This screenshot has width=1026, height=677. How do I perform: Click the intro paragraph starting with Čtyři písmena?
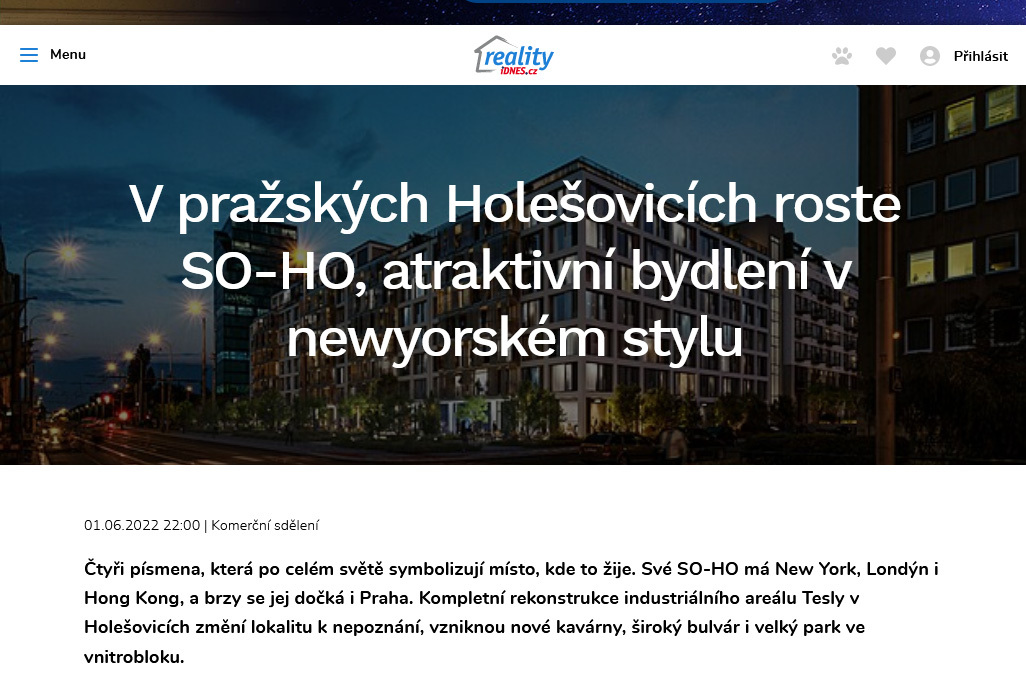pos(511,612)
